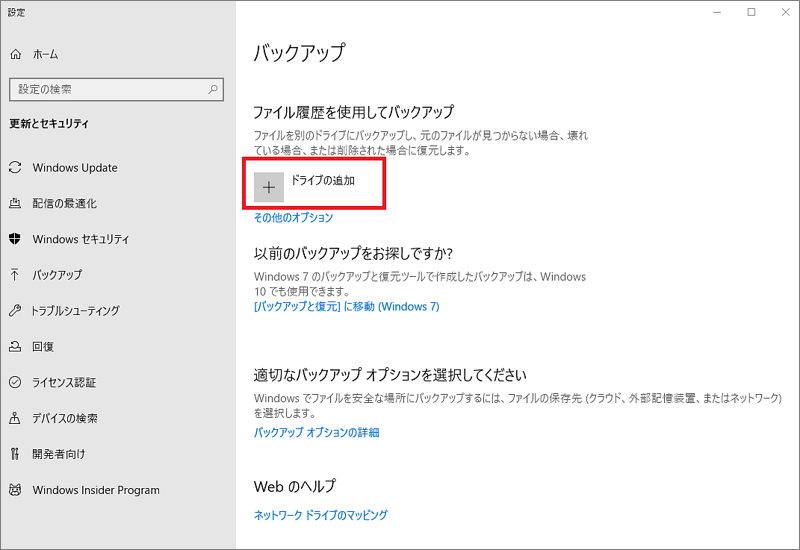Open その他のオプション link
800x550 pixels.
click(293, 217)
